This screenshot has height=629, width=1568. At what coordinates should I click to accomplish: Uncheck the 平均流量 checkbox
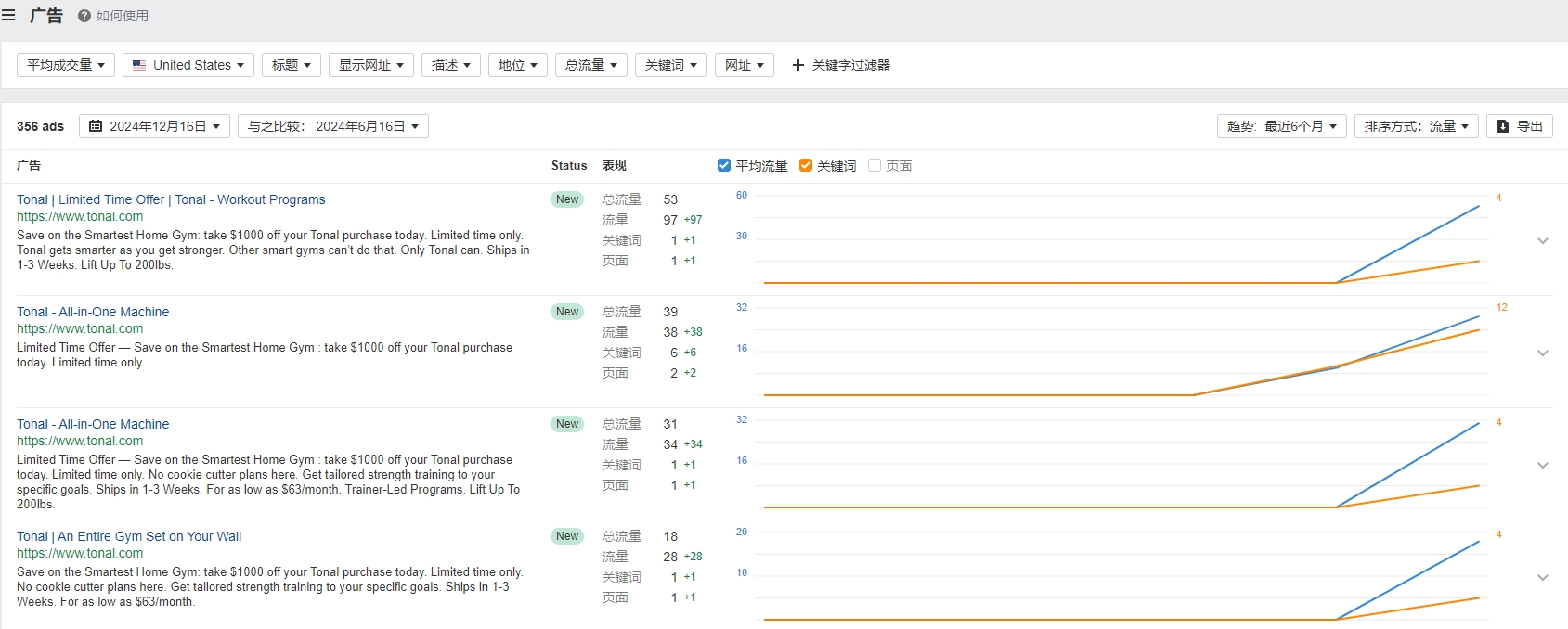[724, 165]
